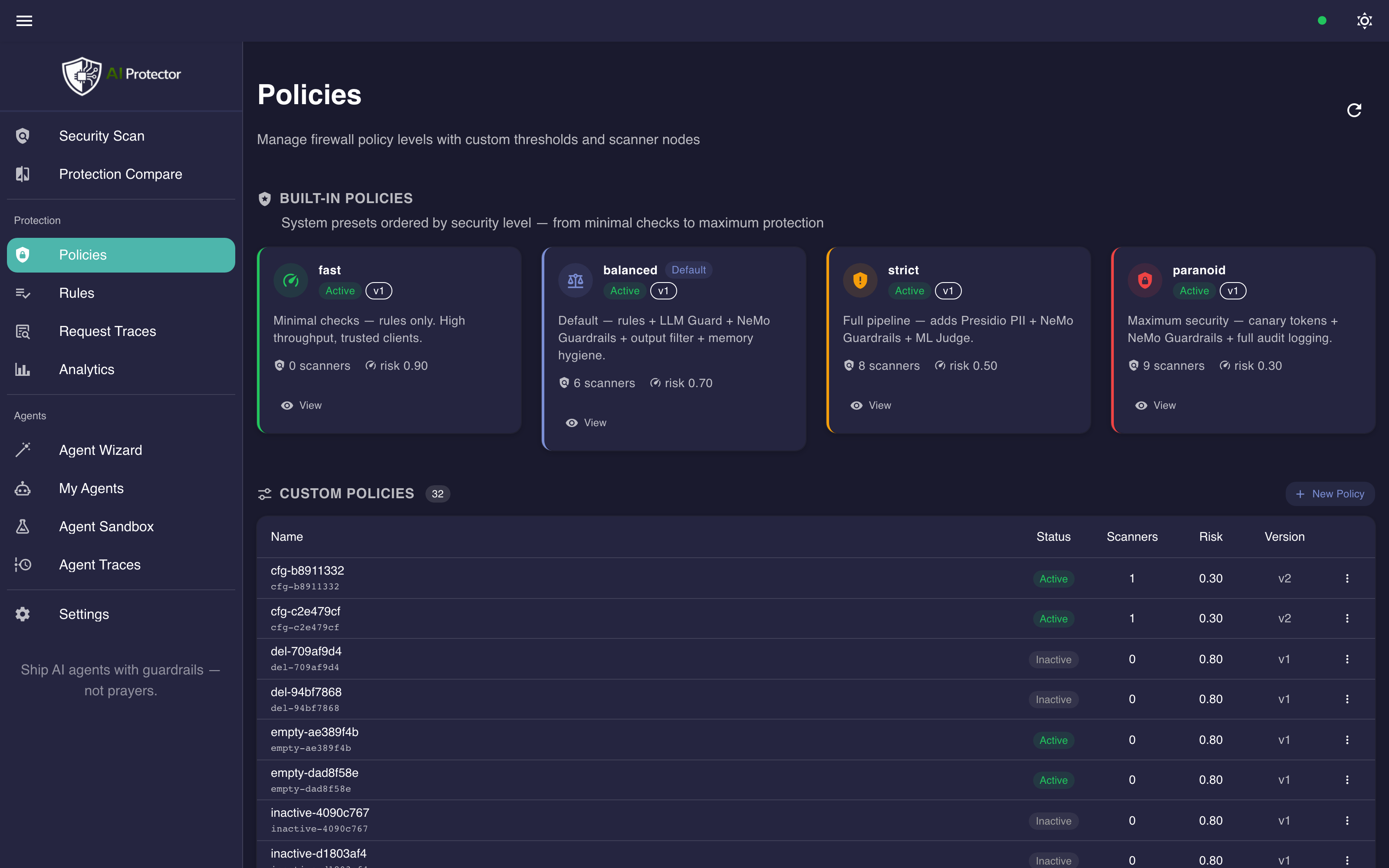Open Security Scan page
Viewport: 1389px width, 868px height.
coord(121,136)
